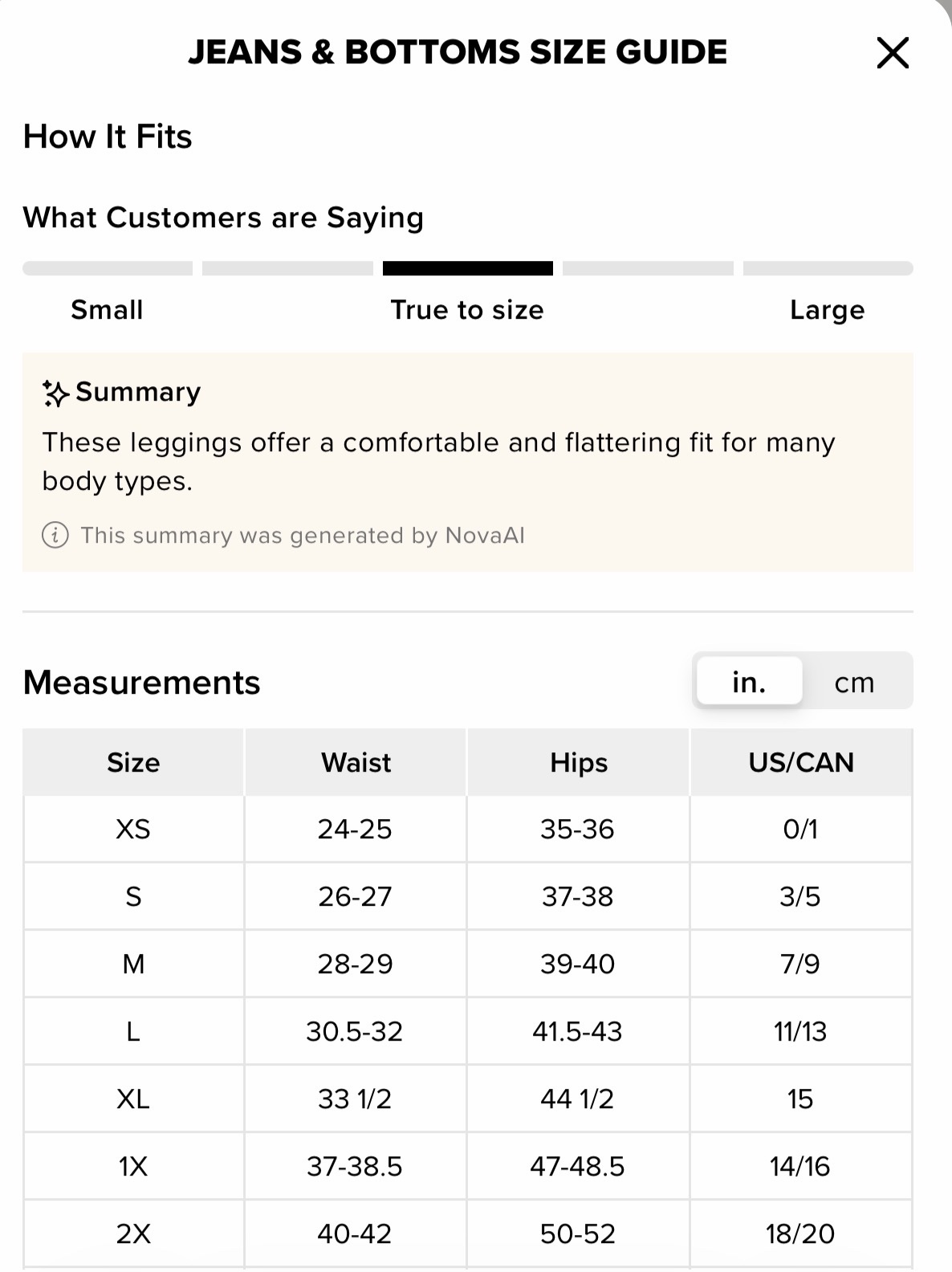The image size is (952, 1272).
Task: Close the size guide with X icon
Action: pos(893,53)
